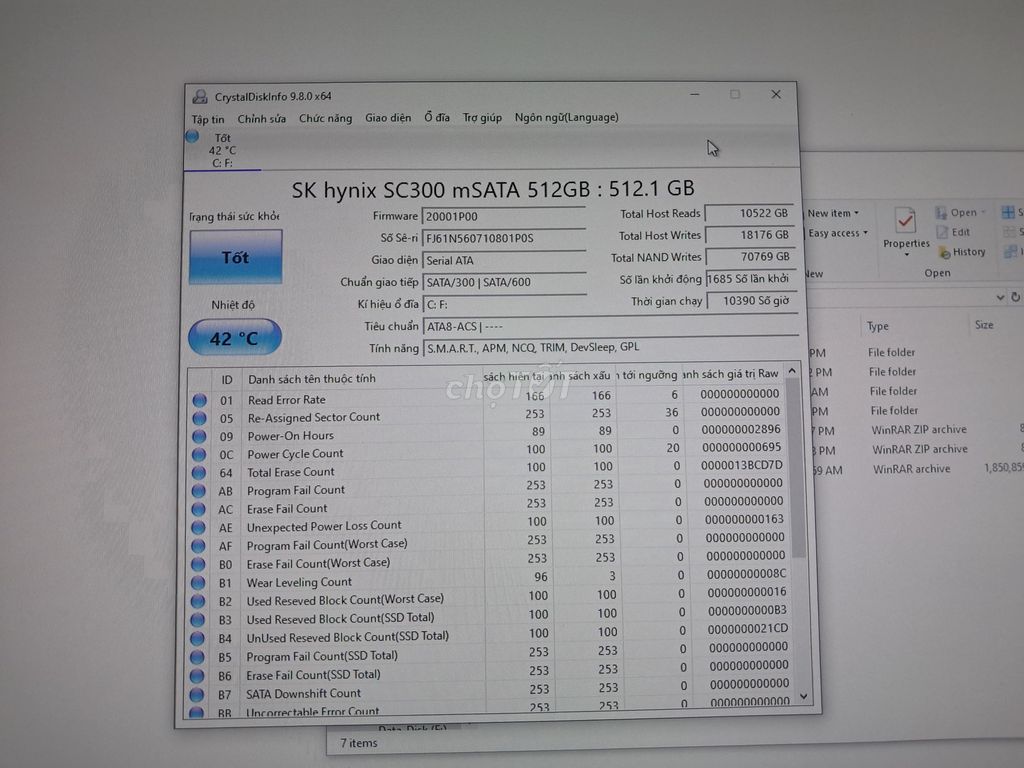
Task: Select the Re-Assigned Sector Count row
Action: pos(487,415)
